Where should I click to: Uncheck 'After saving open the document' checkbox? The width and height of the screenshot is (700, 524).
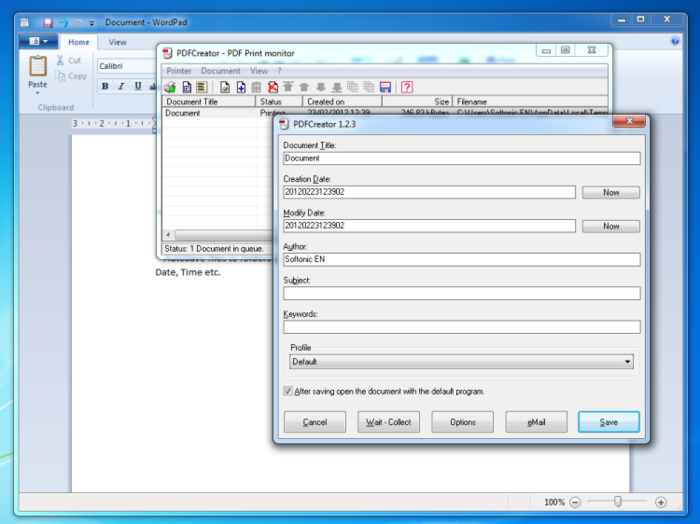pyautogui.click(x=288, y=391)
